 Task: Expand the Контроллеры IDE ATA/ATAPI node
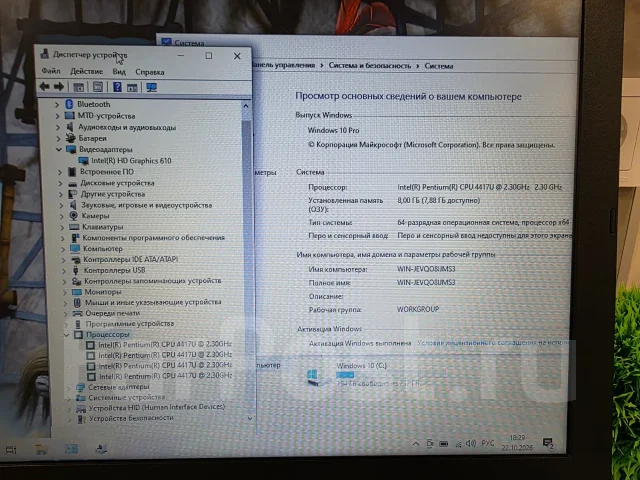[63, 260]
